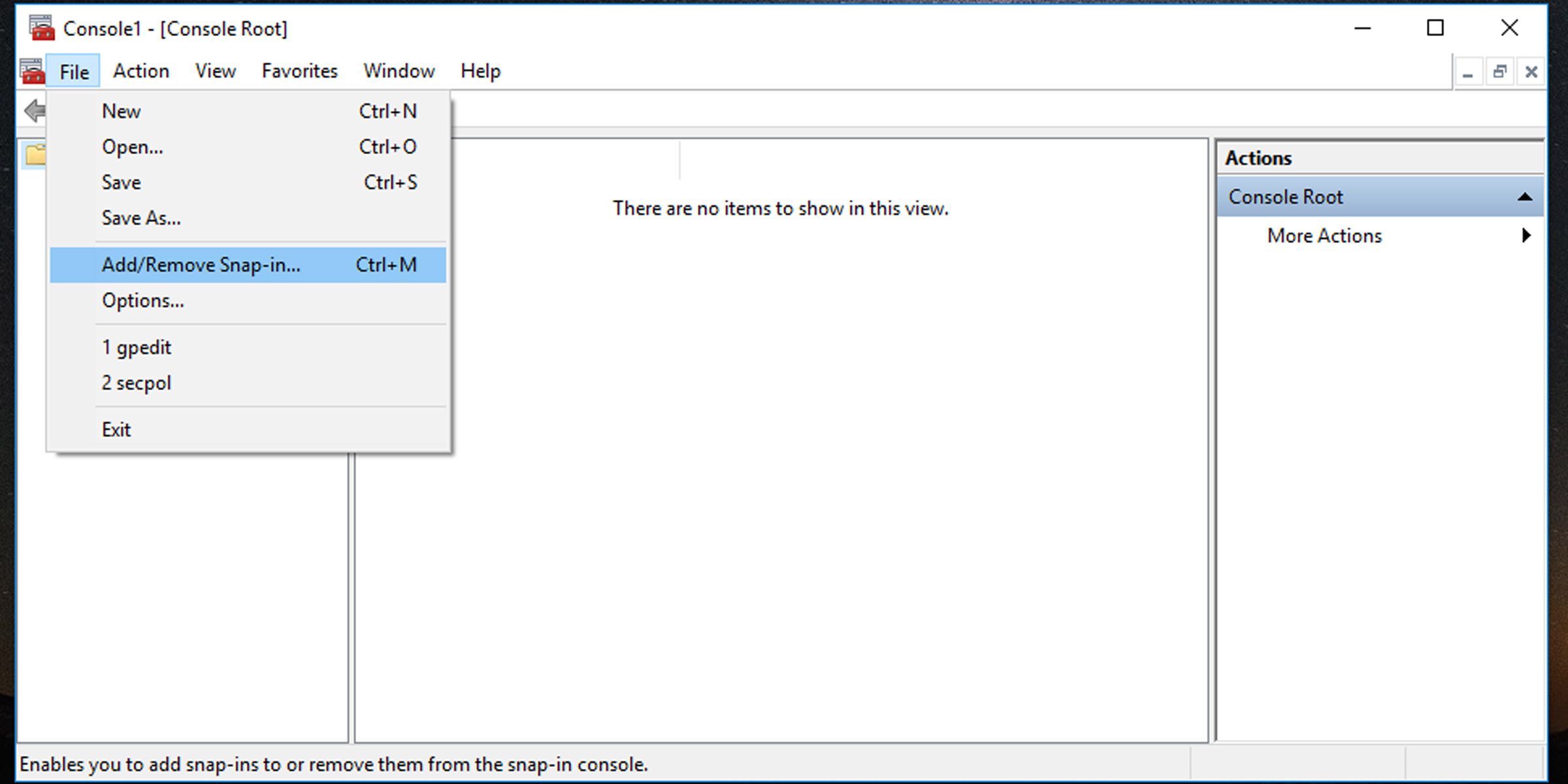The width and height of the screenshot is (1568, 784).
Task: Restore down the inner console child window
Action: click(x=1499, y=72)
